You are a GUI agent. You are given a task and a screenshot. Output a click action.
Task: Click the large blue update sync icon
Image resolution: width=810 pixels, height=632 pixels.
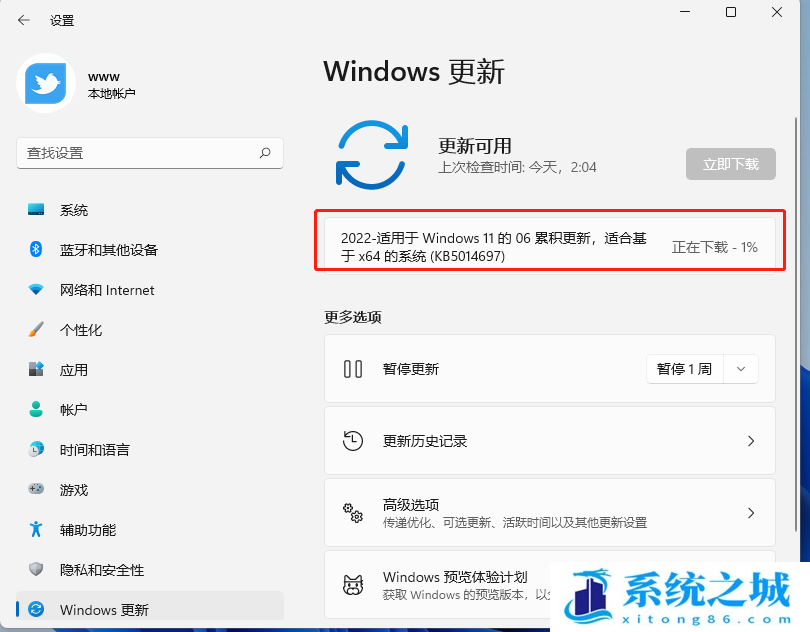pos(372,155)
